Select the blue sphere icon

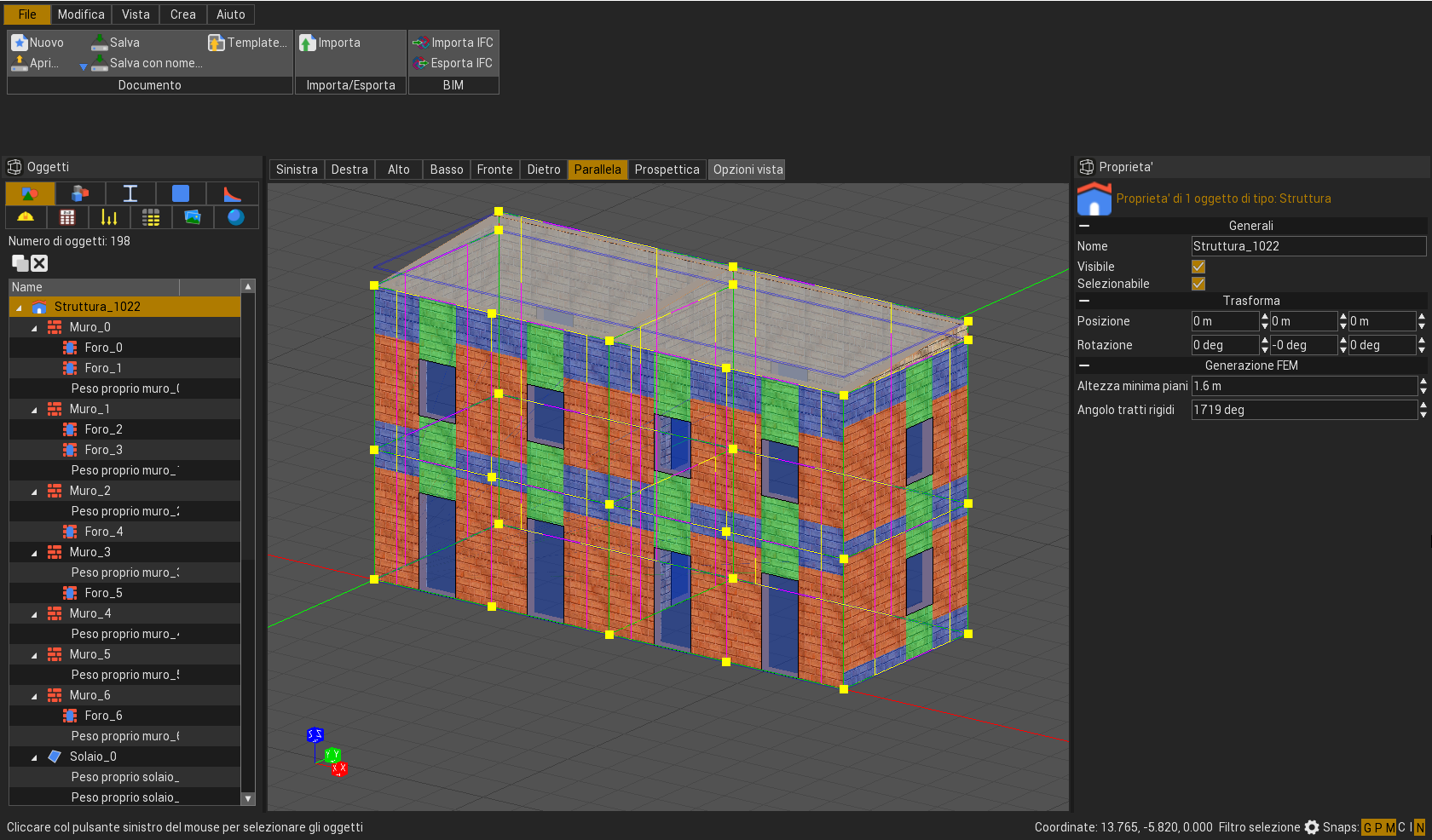tap(236, 217)
